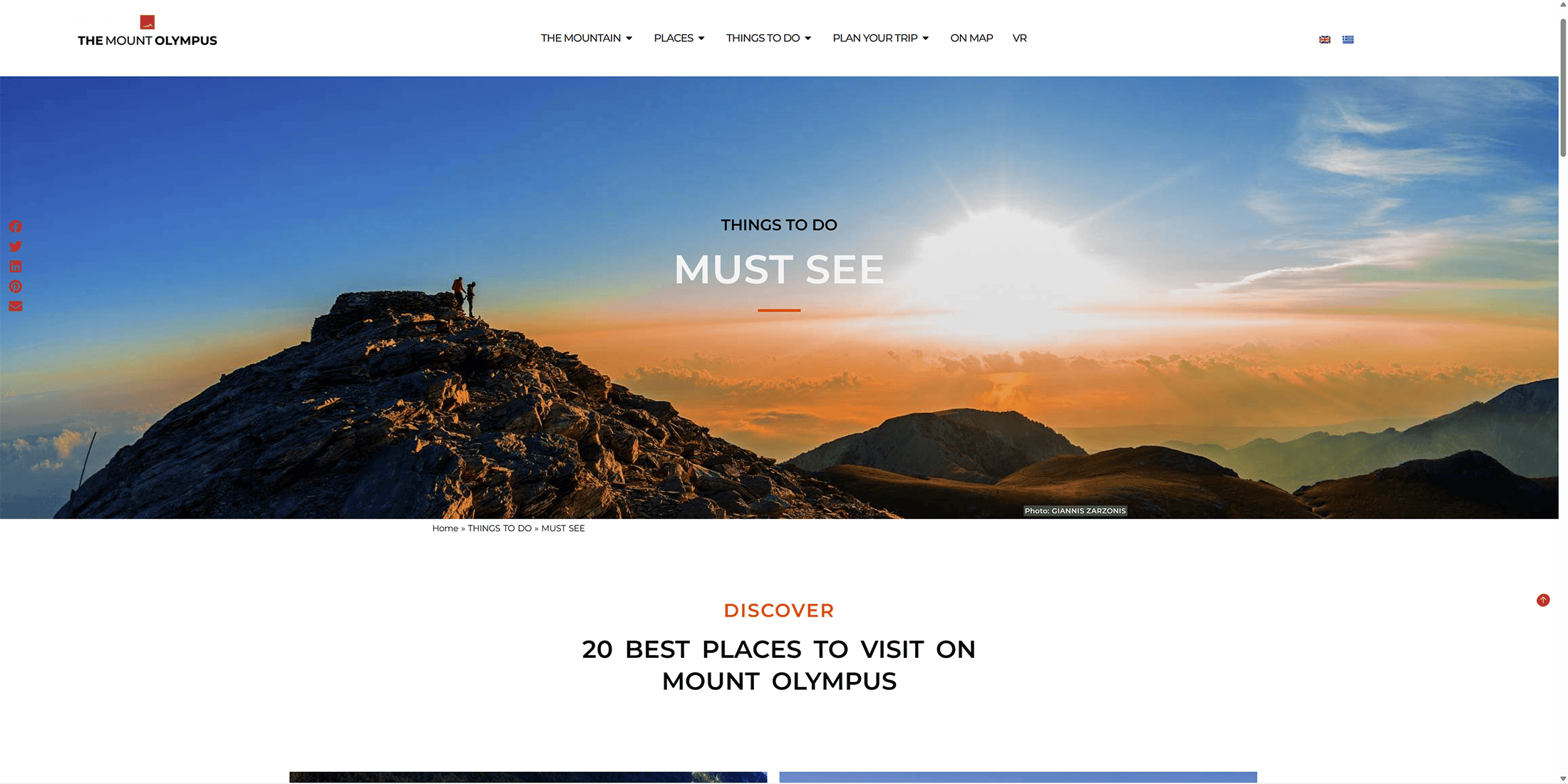Viewport: 1568px width, 784px height.
Task: Share page via Pinterest icon
Action: pyautogui.click(x=15, y=287)
